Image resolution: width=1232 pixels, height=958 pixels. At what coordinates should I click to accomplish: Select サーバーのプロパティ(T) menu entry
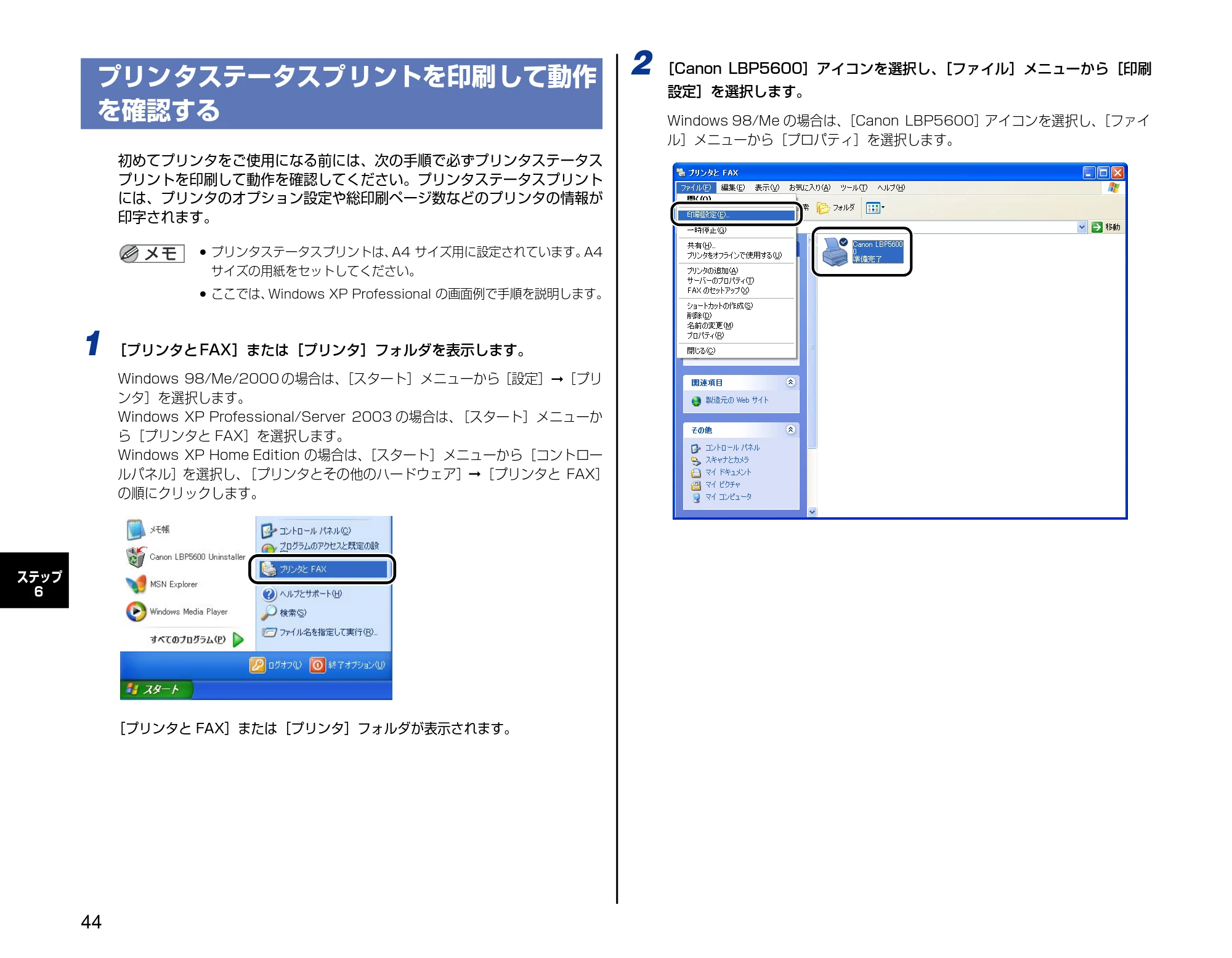tap(736, 281)
